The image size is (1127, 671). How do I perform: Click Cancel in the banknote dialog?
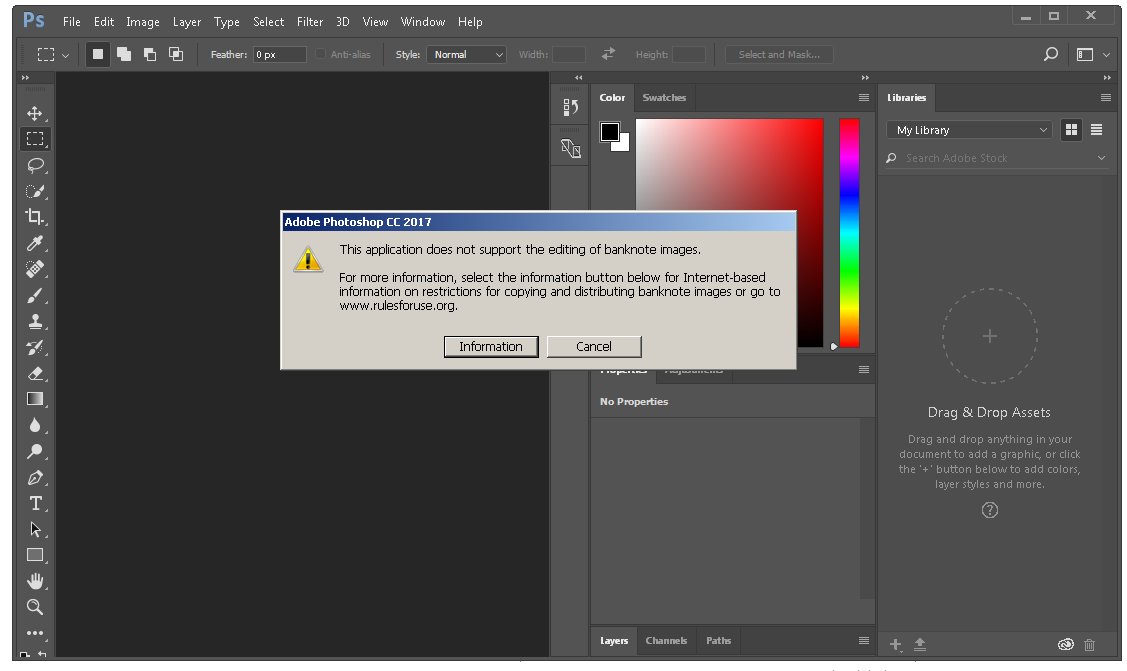(594, 346)
